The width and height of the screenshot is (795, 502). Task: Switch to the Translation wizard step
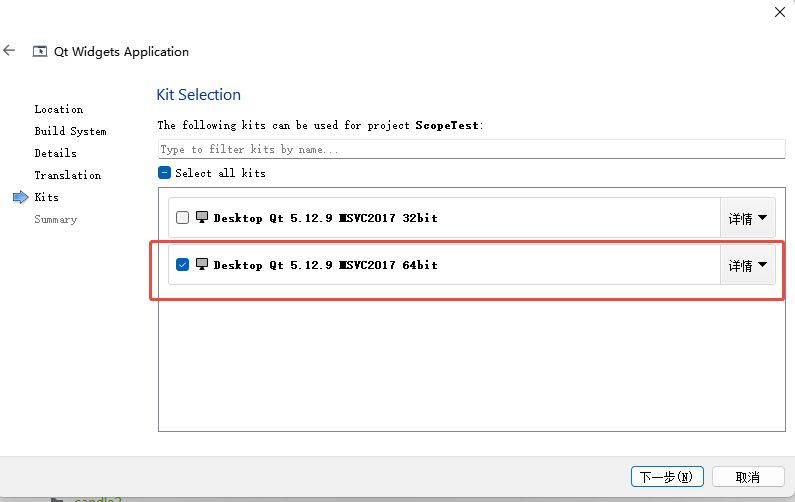(x=67, y=175)
